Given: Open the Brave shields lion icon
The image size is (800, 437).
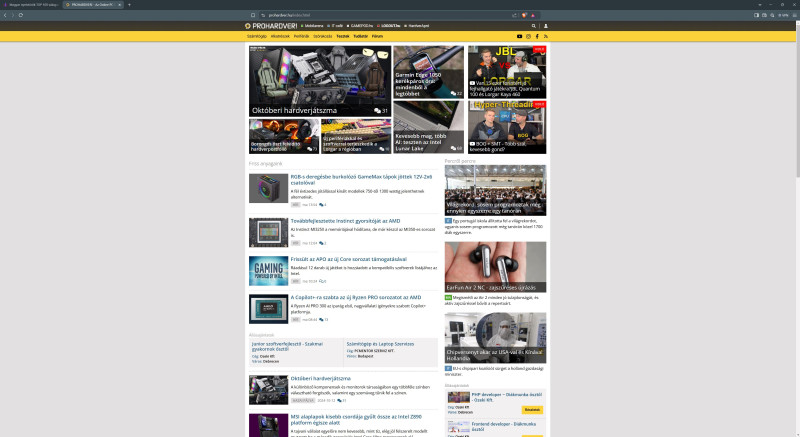Looking at the screenshot, I should tap(524, 15).
